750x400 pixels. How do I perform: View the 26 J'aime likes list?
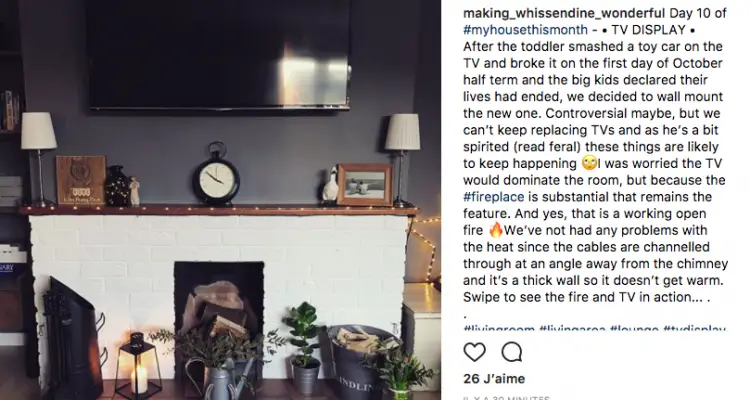click(494, 378)
